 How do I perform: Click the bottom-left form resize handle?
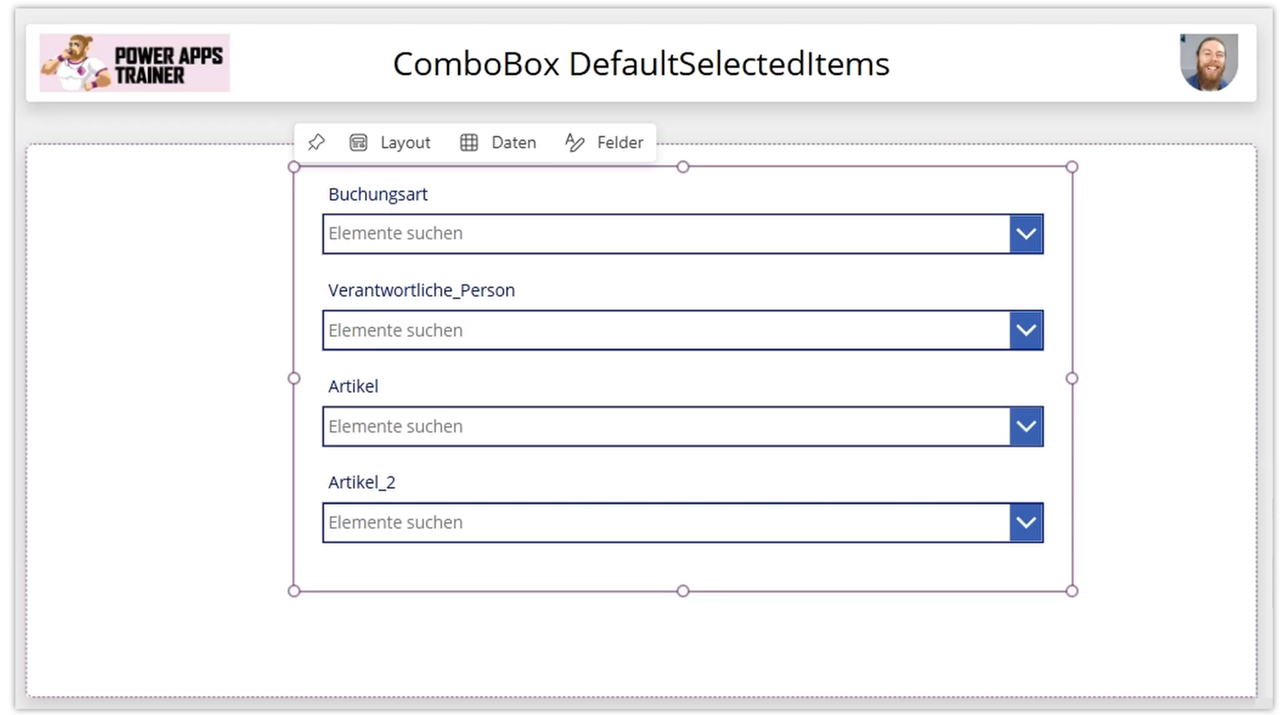[x=294, y=591]
